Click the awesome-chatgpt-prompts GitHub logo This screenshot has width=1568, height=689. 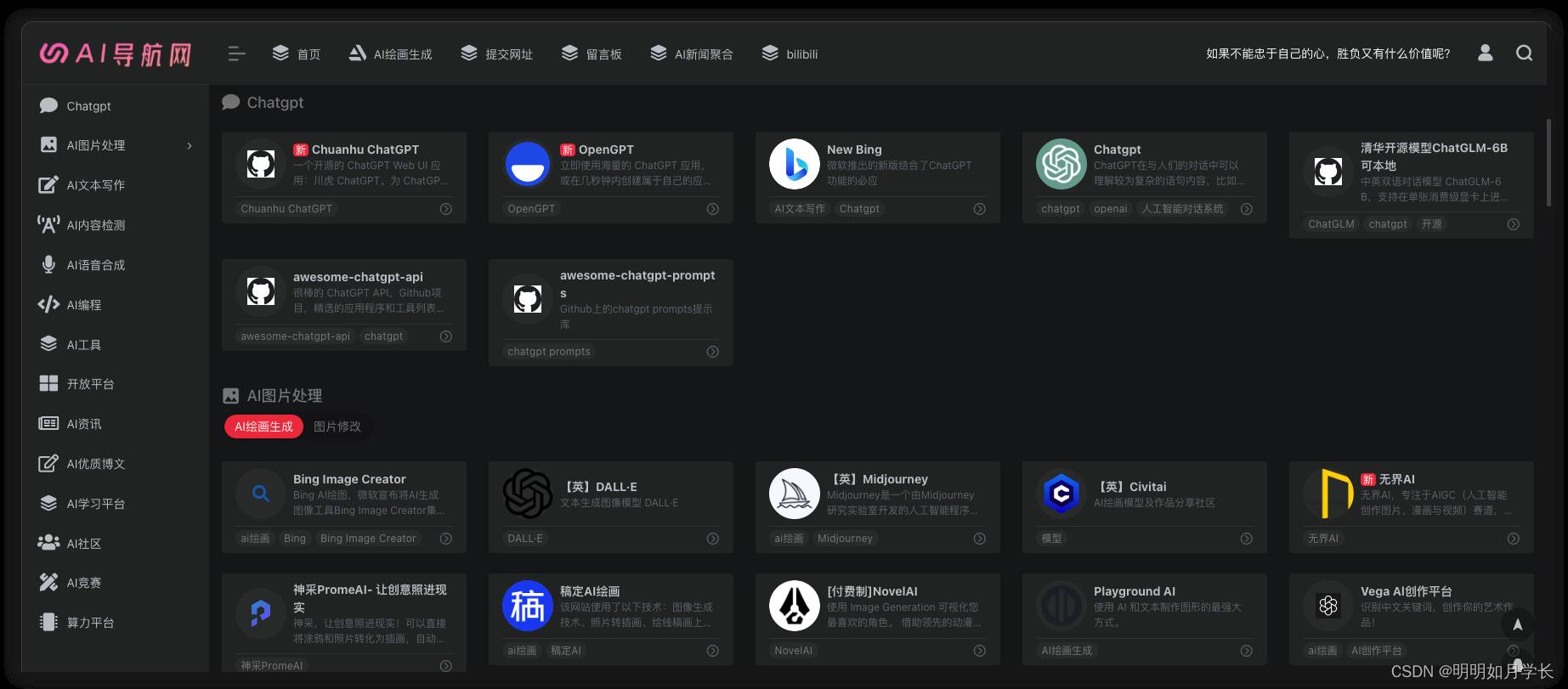pos(528,299)
